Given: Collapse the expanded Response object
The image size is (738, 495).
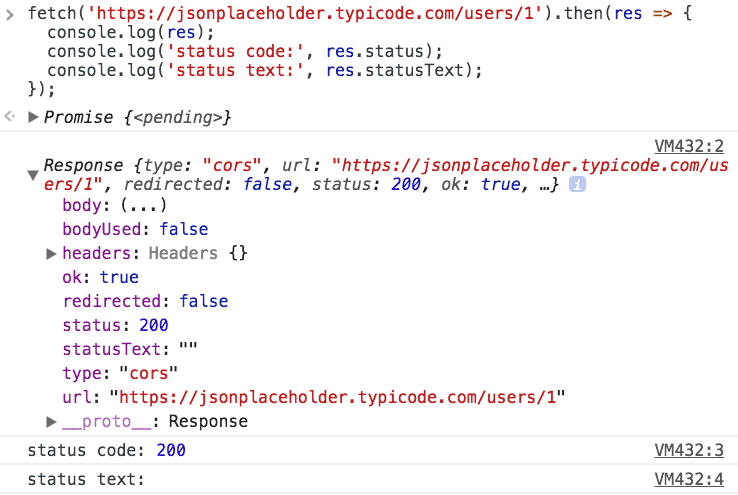Looking at the screenshot, I should click(x=33, y=176).
